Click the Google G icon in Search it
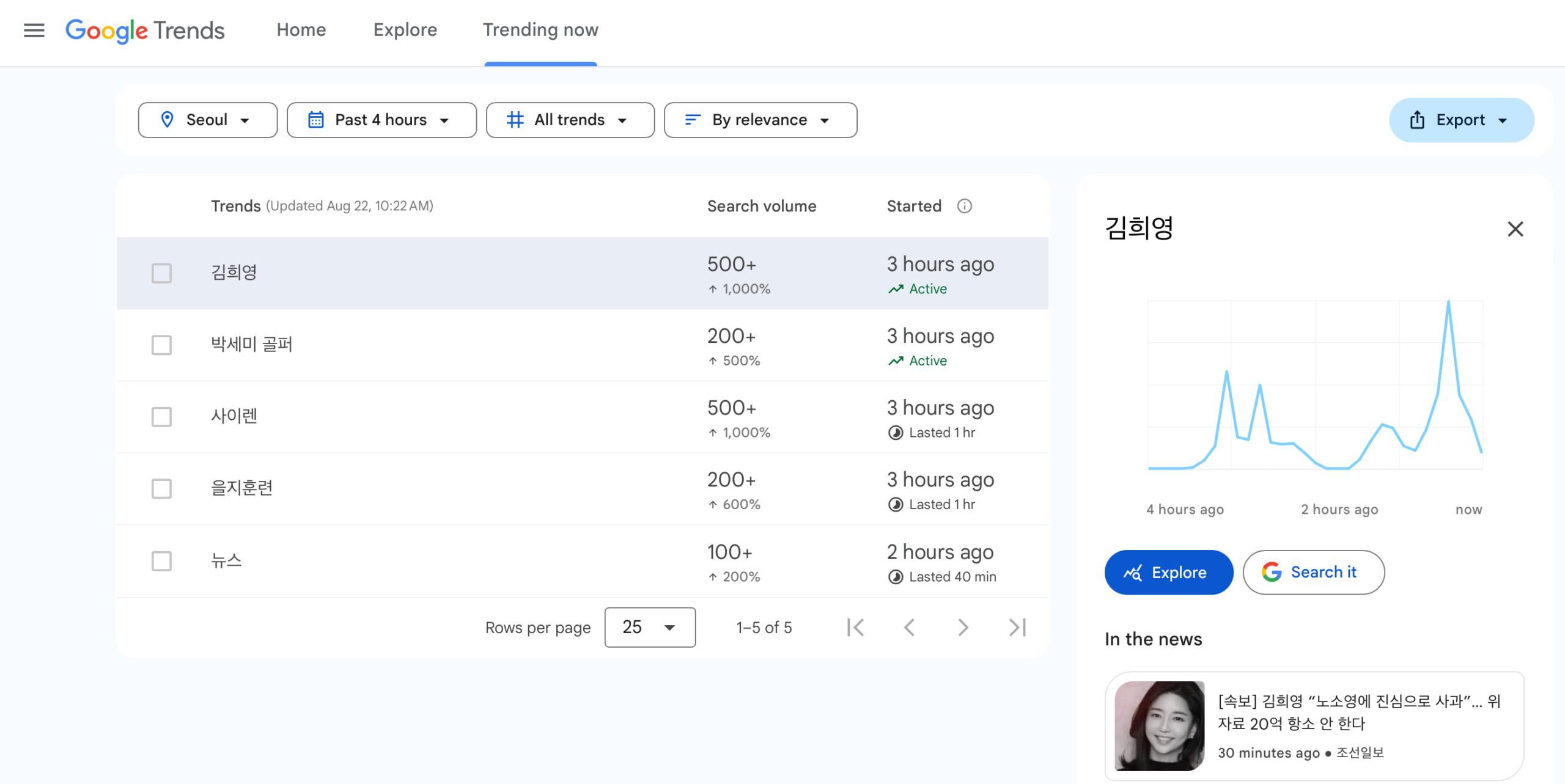This screenshot has height=784, width=1565. click(x=1272, y=573)
